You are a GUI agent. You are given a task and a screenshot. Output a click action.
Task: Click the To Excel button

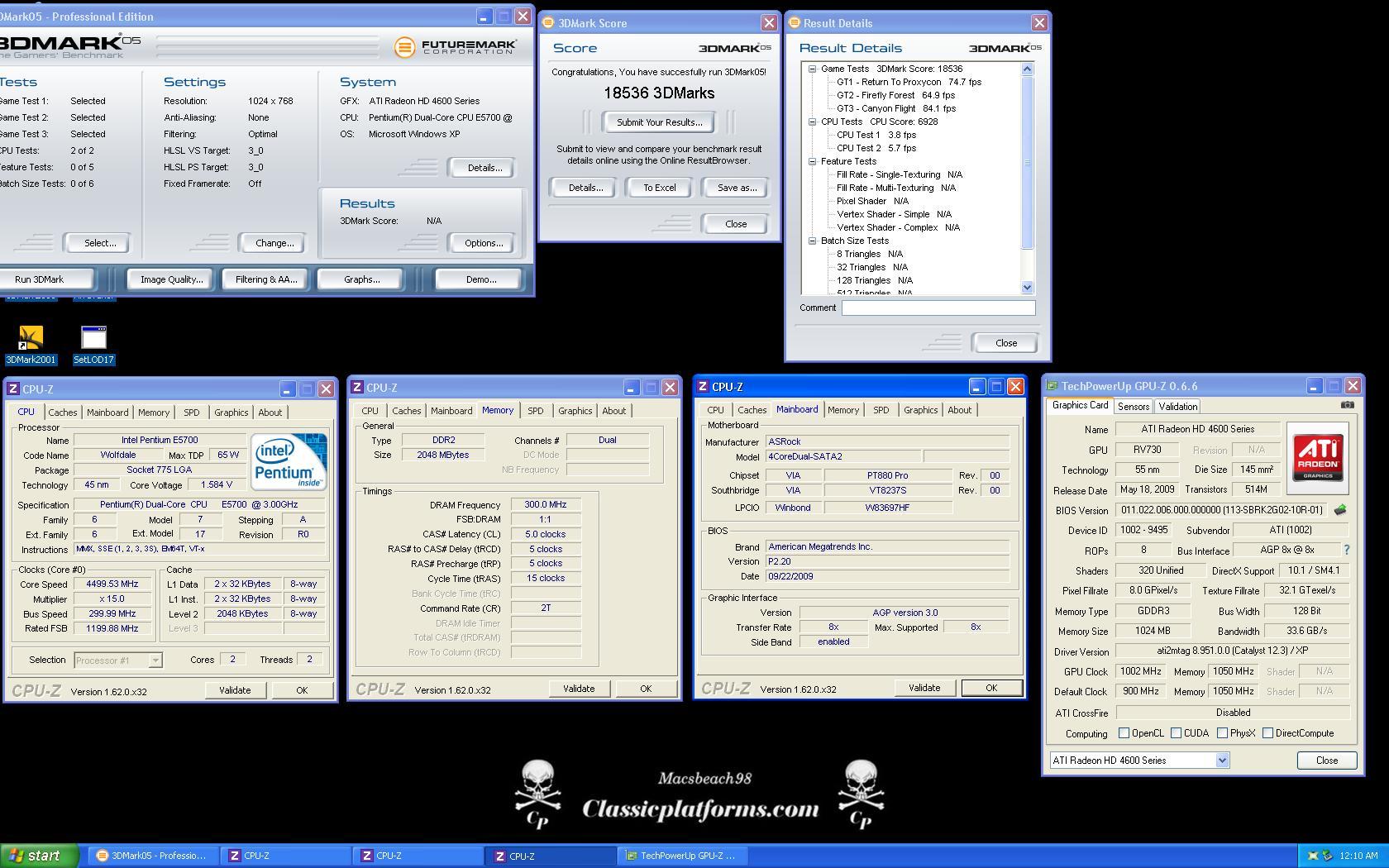pyautogui.click(x=660, y=188)
